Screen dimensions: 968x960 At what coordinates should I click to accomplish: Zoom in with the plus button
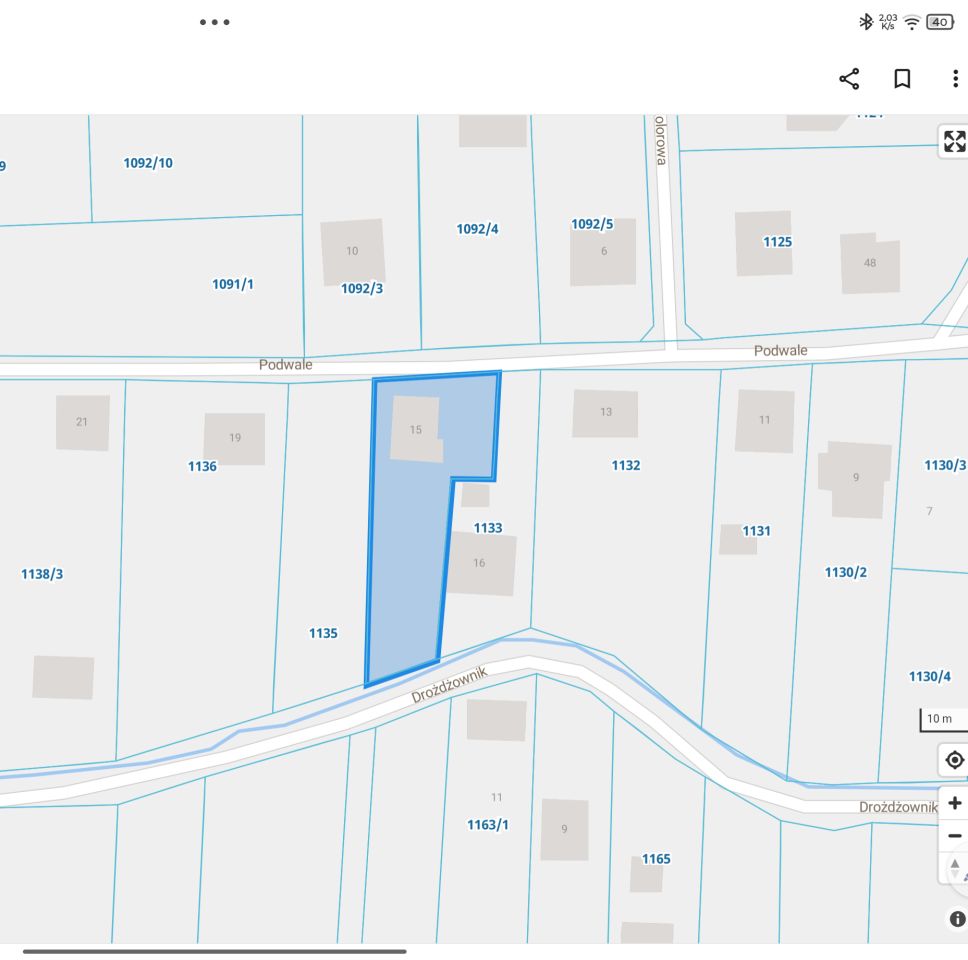[954, 803]
